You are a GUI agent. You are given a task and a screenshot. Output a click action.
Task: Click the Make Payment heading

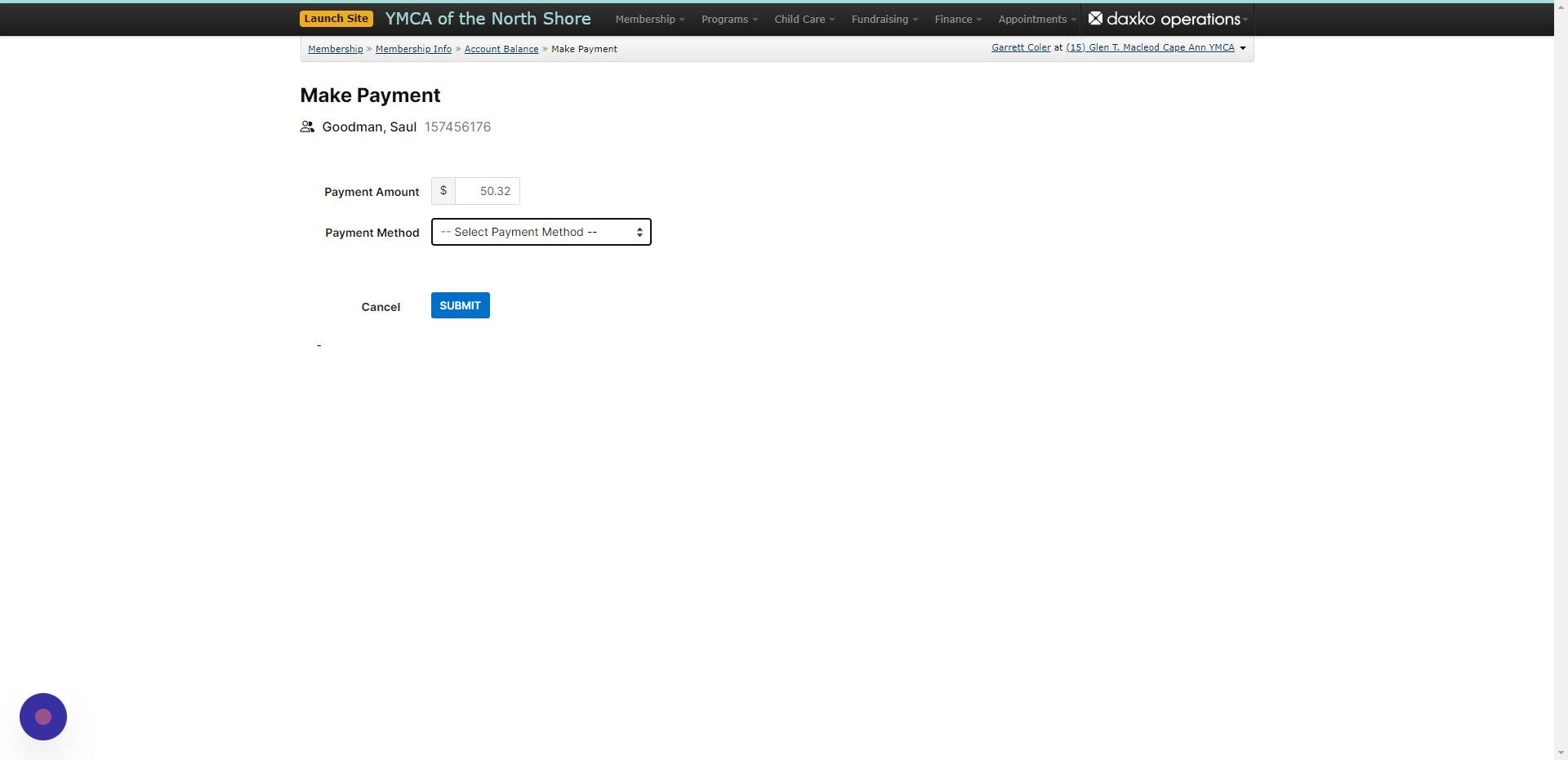(370, 96)
